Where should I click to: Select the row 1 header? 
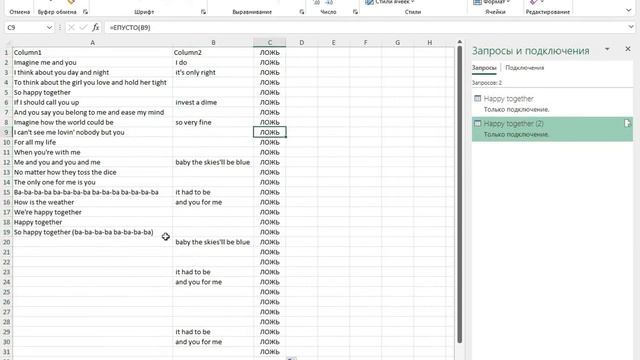[7, 53]
